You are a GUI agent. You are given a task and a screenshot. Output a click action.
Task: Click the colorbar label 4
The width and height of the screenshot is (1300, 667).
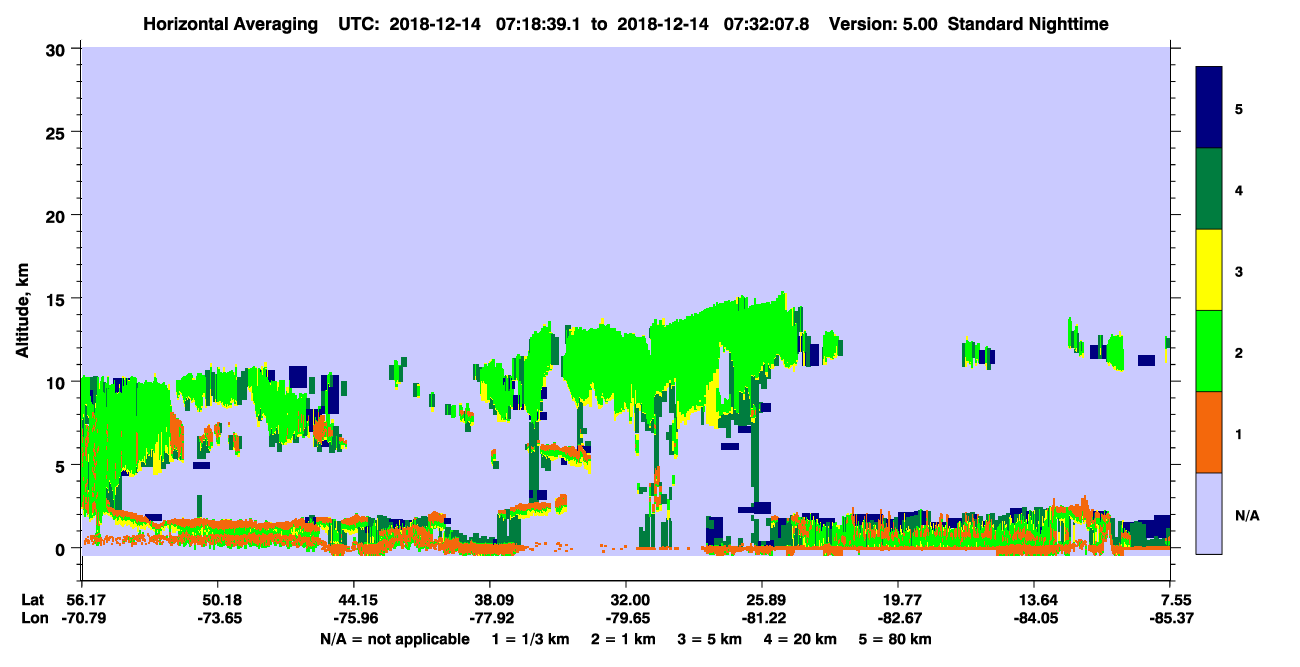coord(1239,189)
